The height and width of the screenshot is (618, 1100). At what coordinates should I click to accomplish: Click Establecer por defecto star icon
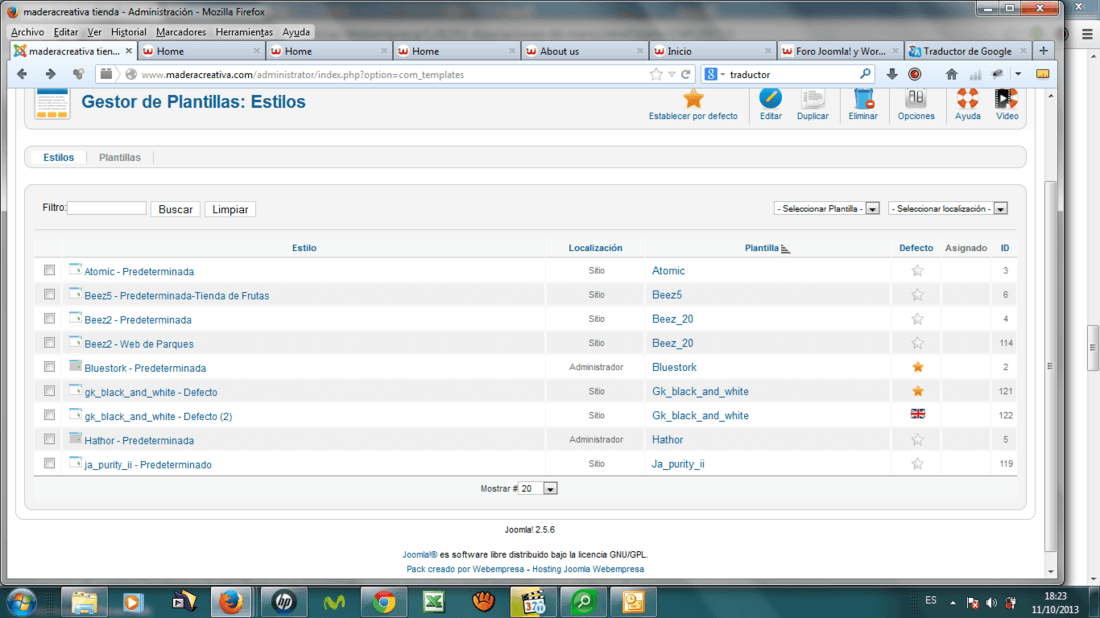pos(693,98)
